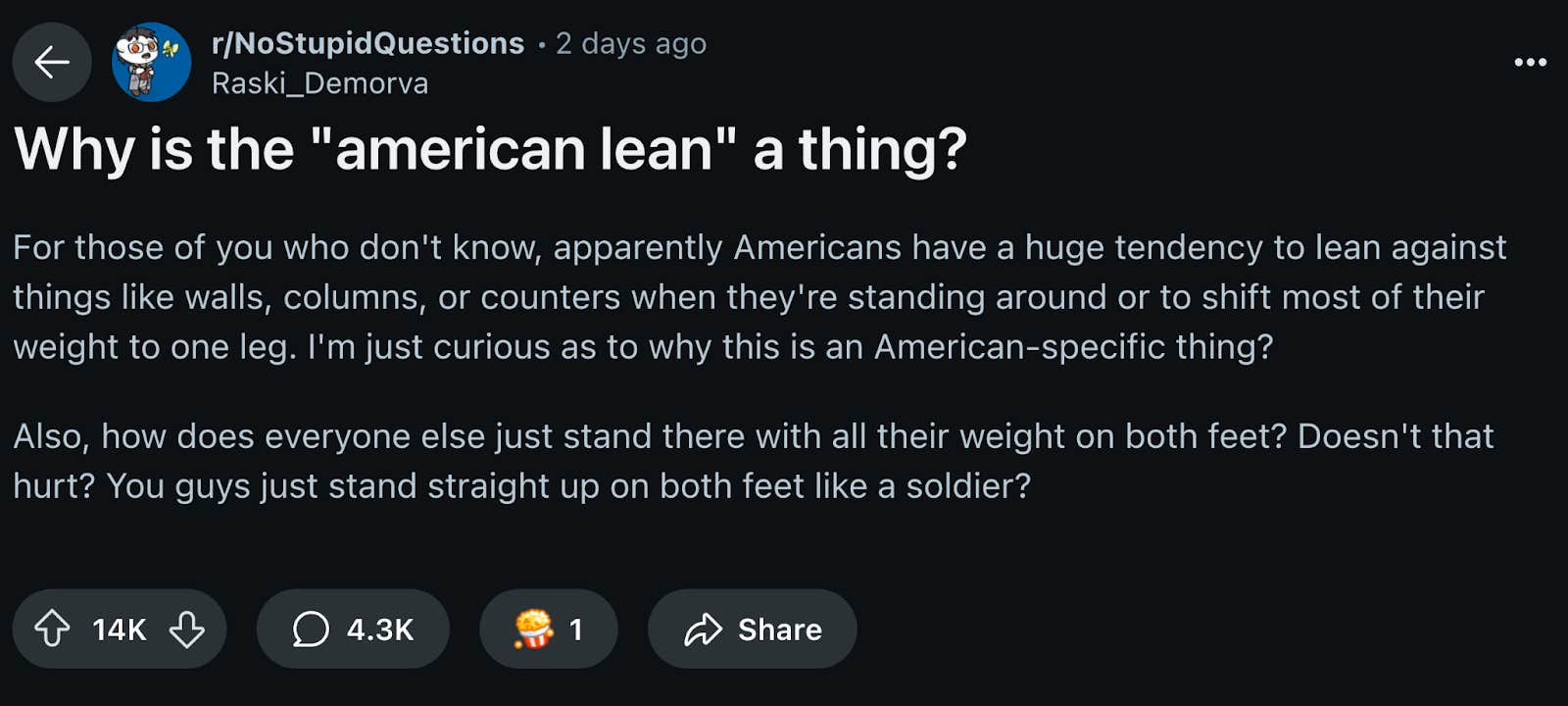
Task: Click the Share button
Action: (752, 630)
